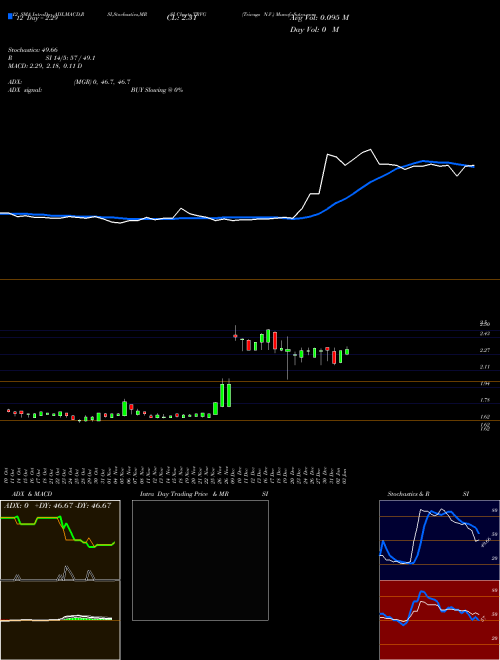The width and height of the screenshot is (500, 660).
Task: Click the 'SI 14/3: 57 / 49.1' readout
Action: (x=70, y=58)
